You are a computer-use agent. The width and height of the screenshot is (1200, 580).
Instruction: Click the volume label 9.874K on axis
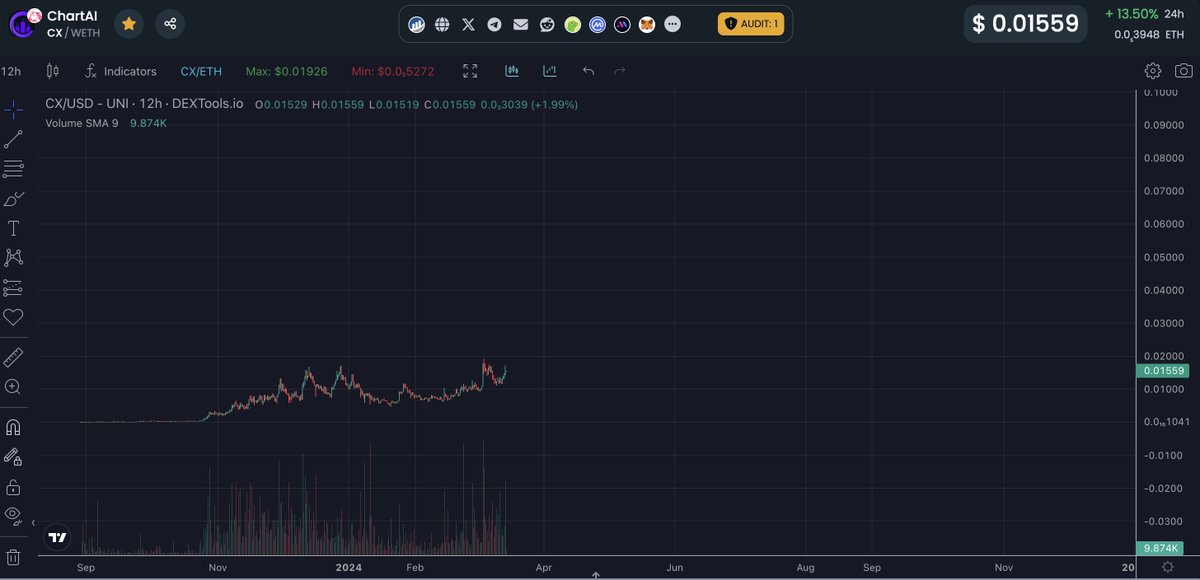[x=1161, y=548]
